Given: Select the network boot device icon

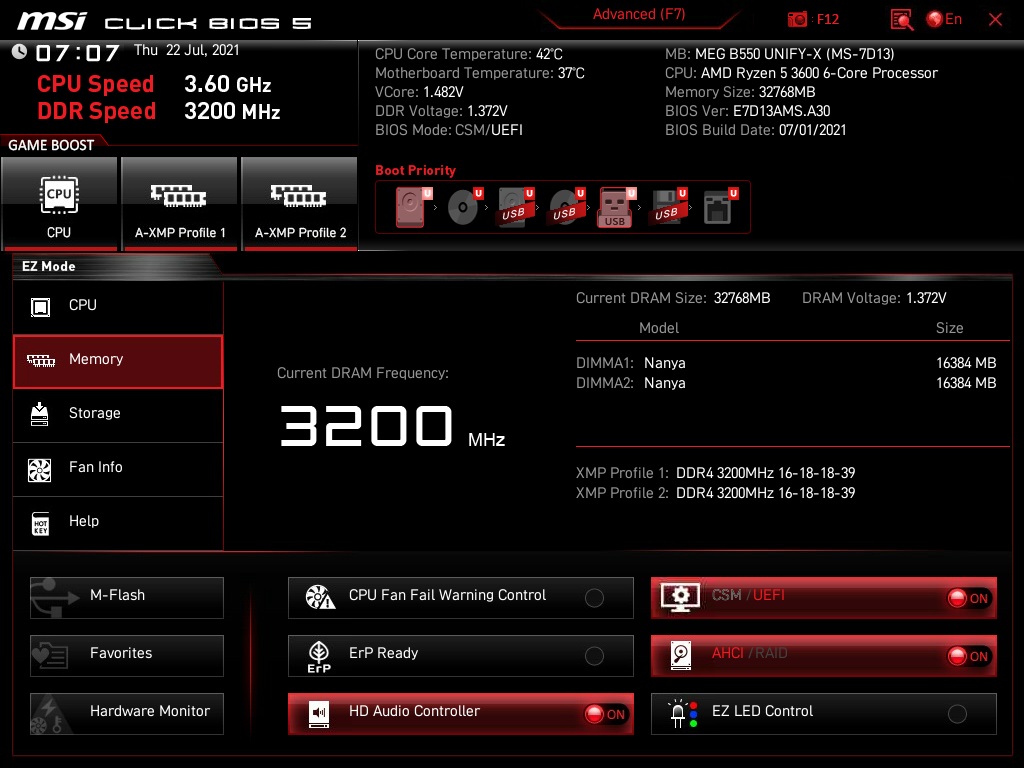Looking at the screenshot, I should 720,207.
